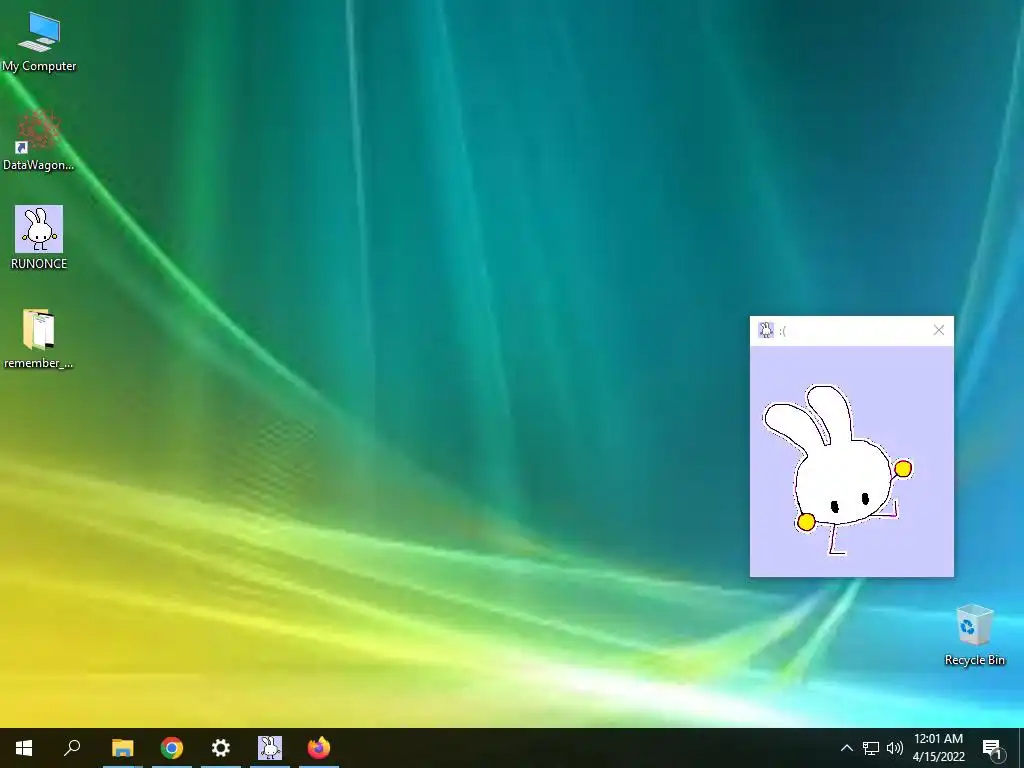
Task: Click the dancing bunny image
Action: click(x=838, y=470)
